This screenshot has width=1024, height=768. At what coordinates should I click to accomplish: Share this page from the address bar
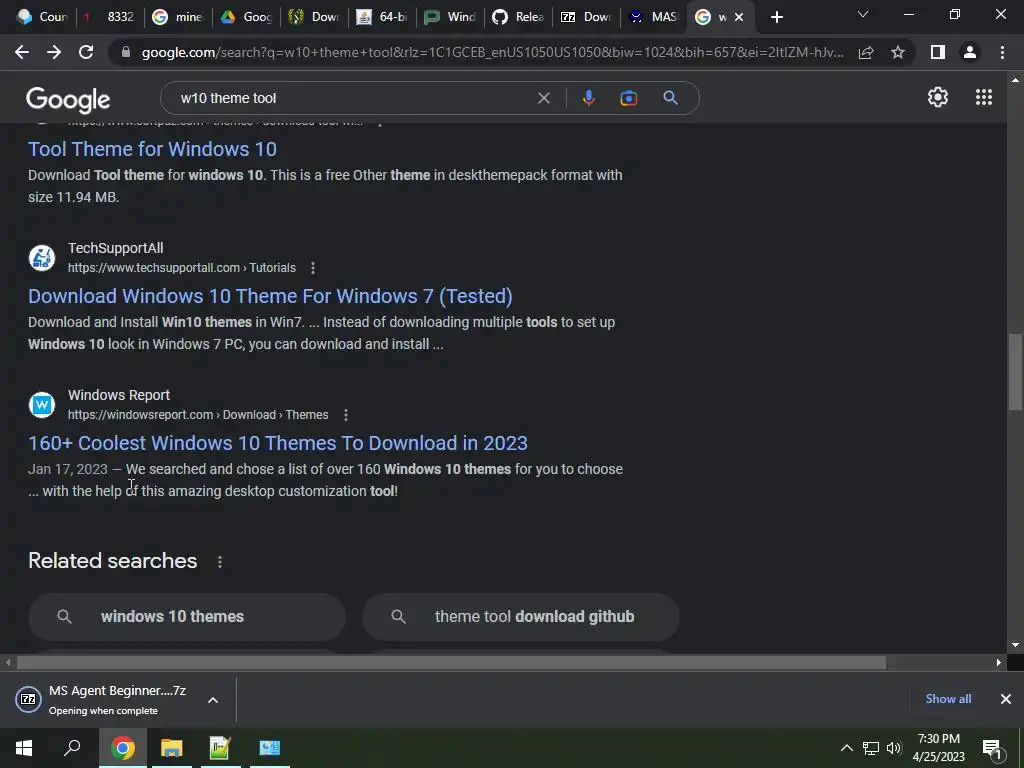click(x=866, y=52)
